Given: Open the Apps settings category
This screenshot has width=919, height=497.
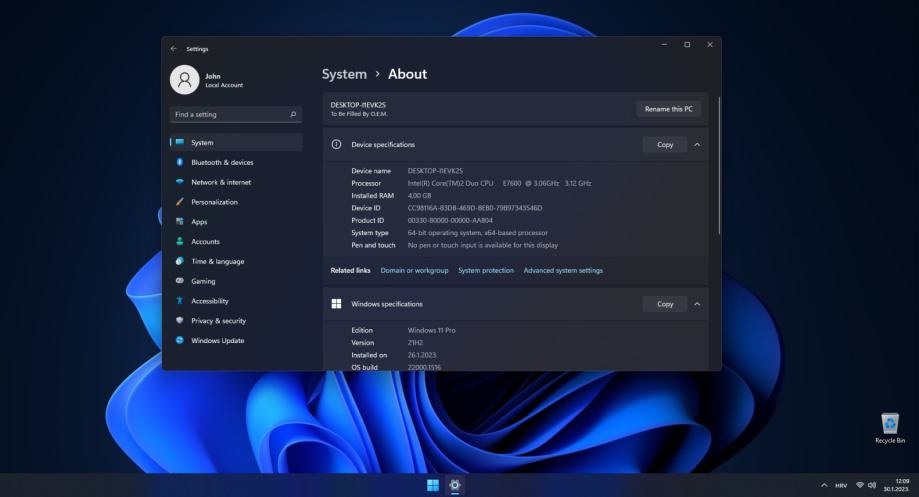Looking at the screenshot, I should click(x=199, y=222).
